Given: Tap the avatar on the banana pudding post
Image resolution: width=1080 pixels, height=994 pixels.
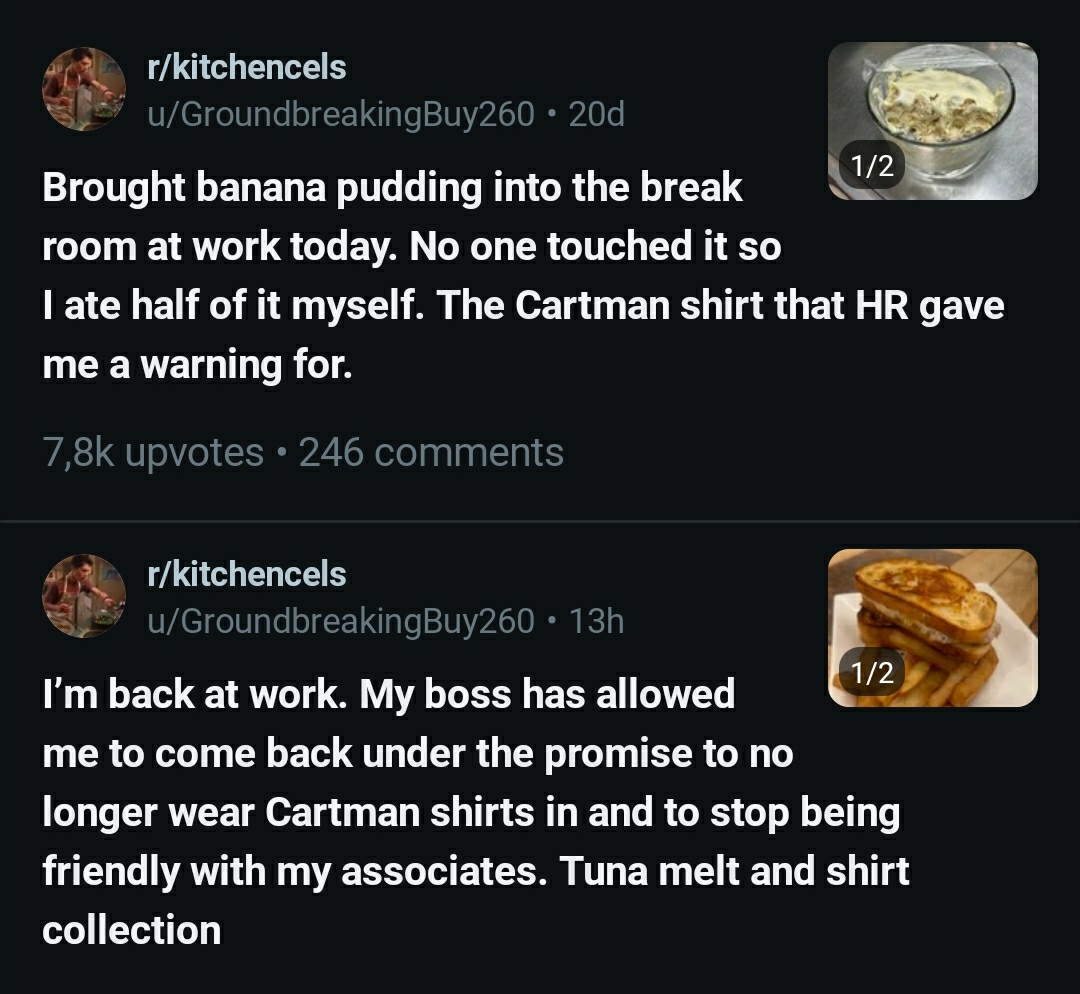Looking at the screenshot, I should [83, 89].
